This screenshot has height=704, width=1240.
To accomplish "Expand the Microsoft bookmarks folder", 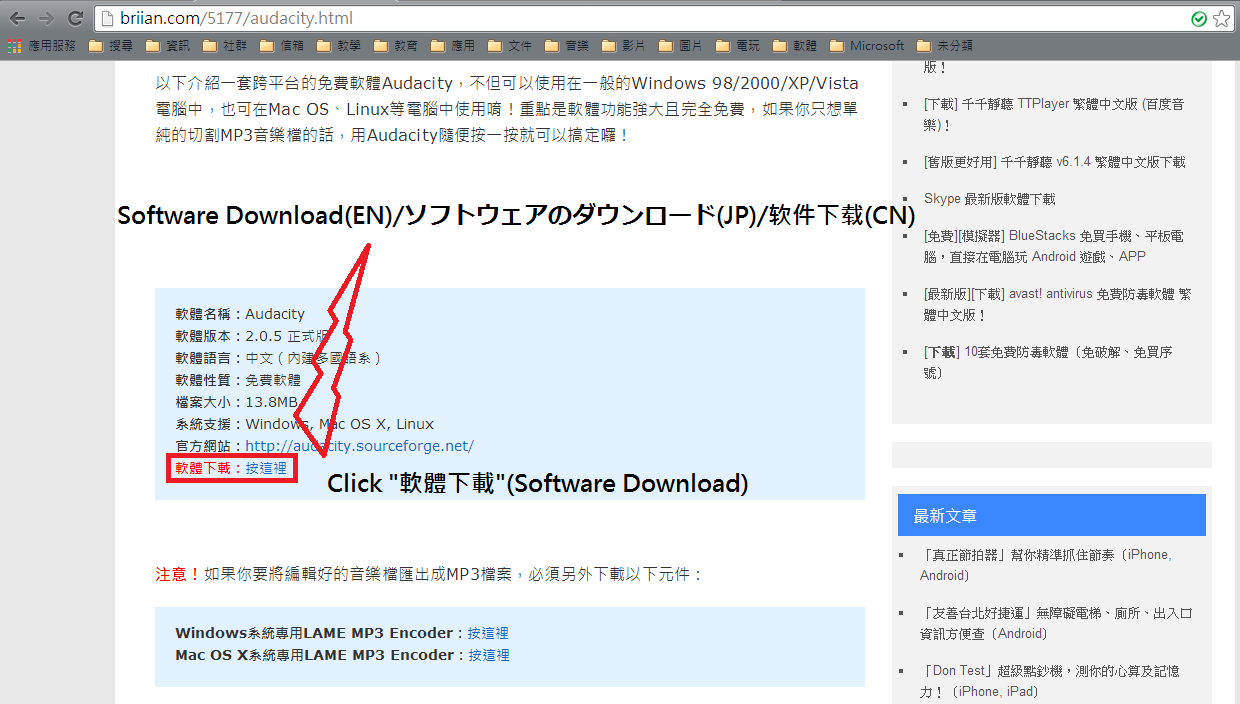I will click(866, 45).
